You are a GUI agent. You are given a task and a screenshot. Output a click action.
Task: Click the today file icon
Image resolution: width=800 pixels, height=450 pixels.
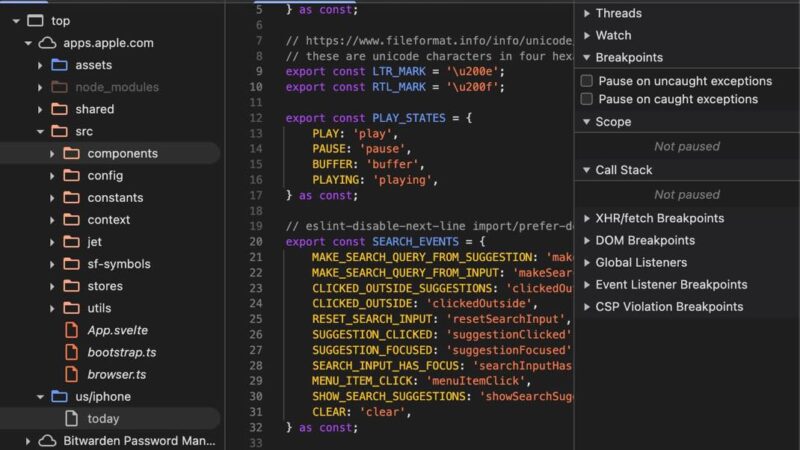(x=71, y=418)
